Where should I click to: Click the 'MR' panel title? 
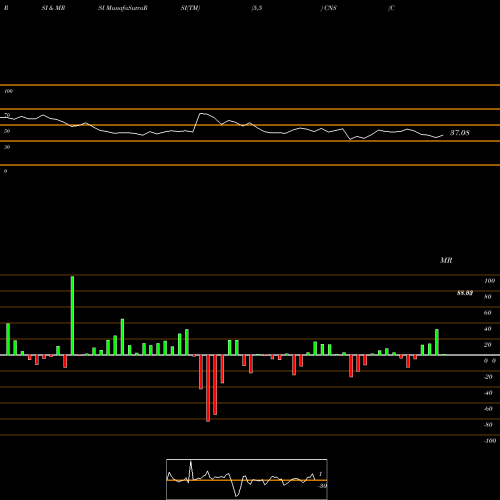446,260
